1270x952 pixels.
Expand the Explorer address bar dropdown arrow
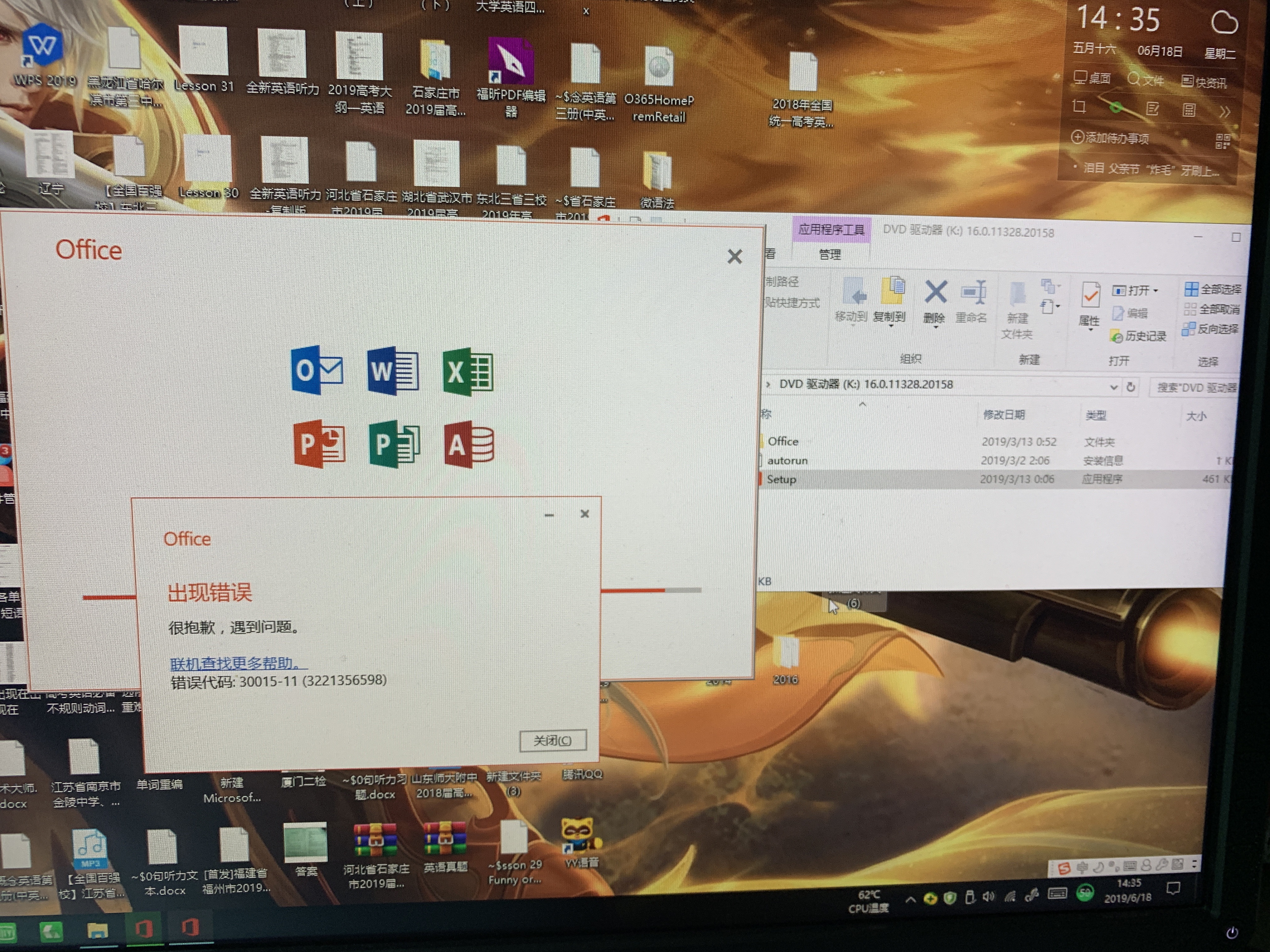[x=1114, y=387]
